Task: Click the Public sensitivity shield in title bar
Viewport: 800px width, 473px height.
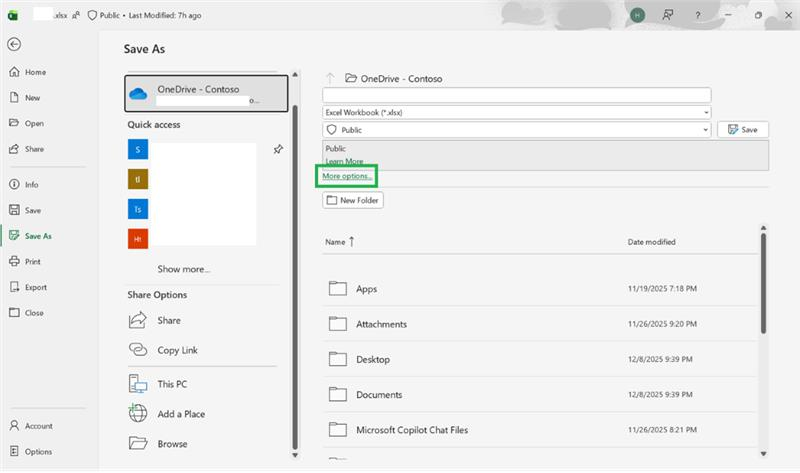Action: [92, 15]
